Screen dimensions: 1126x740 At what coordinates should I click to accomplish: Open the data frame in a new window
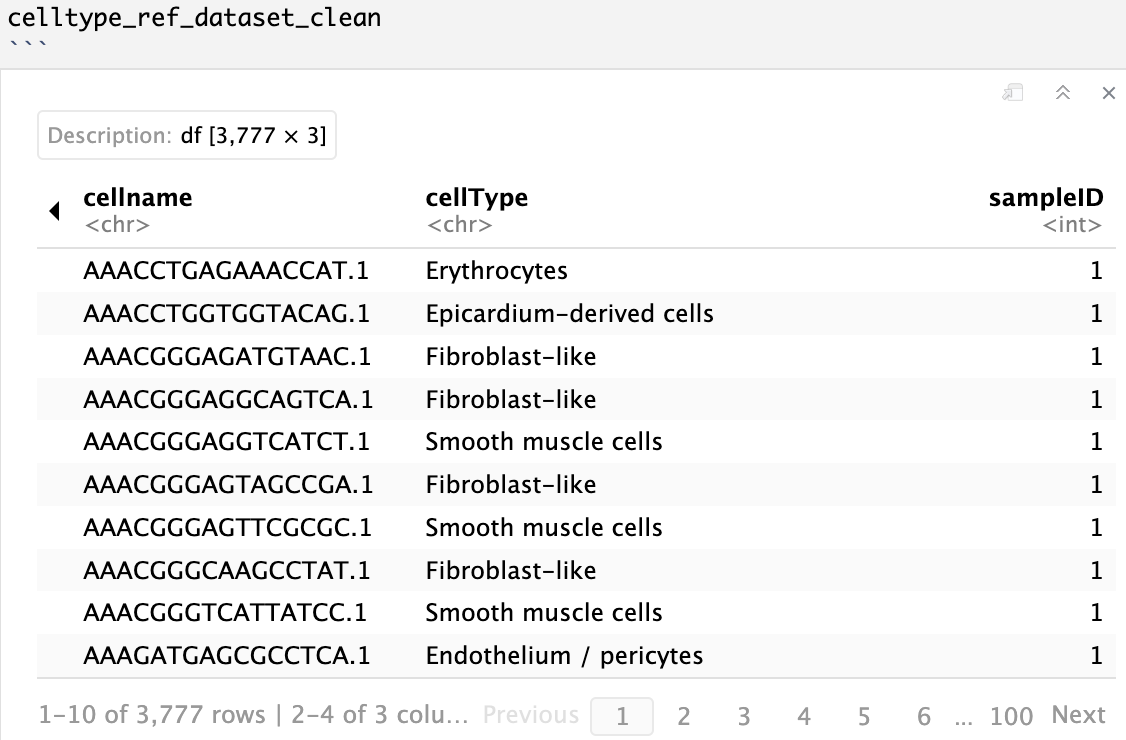1012,92
